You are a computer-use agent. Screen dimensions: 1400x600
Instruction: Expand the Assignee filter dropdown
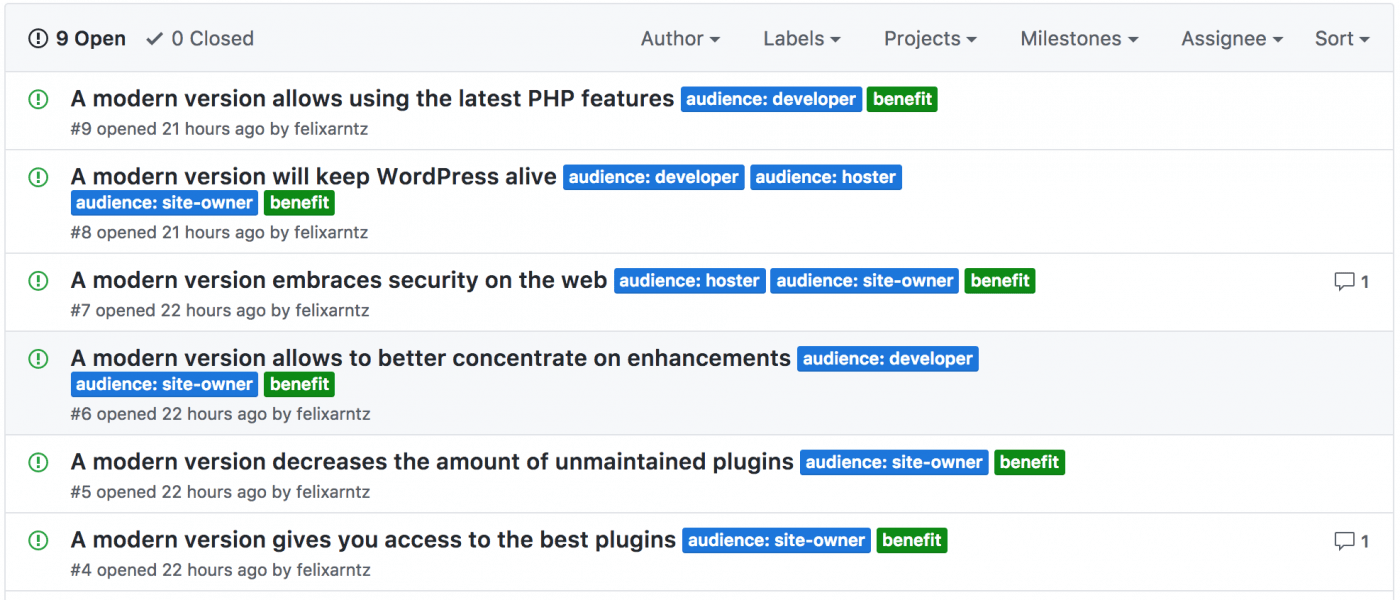(x=1231, y=39)
